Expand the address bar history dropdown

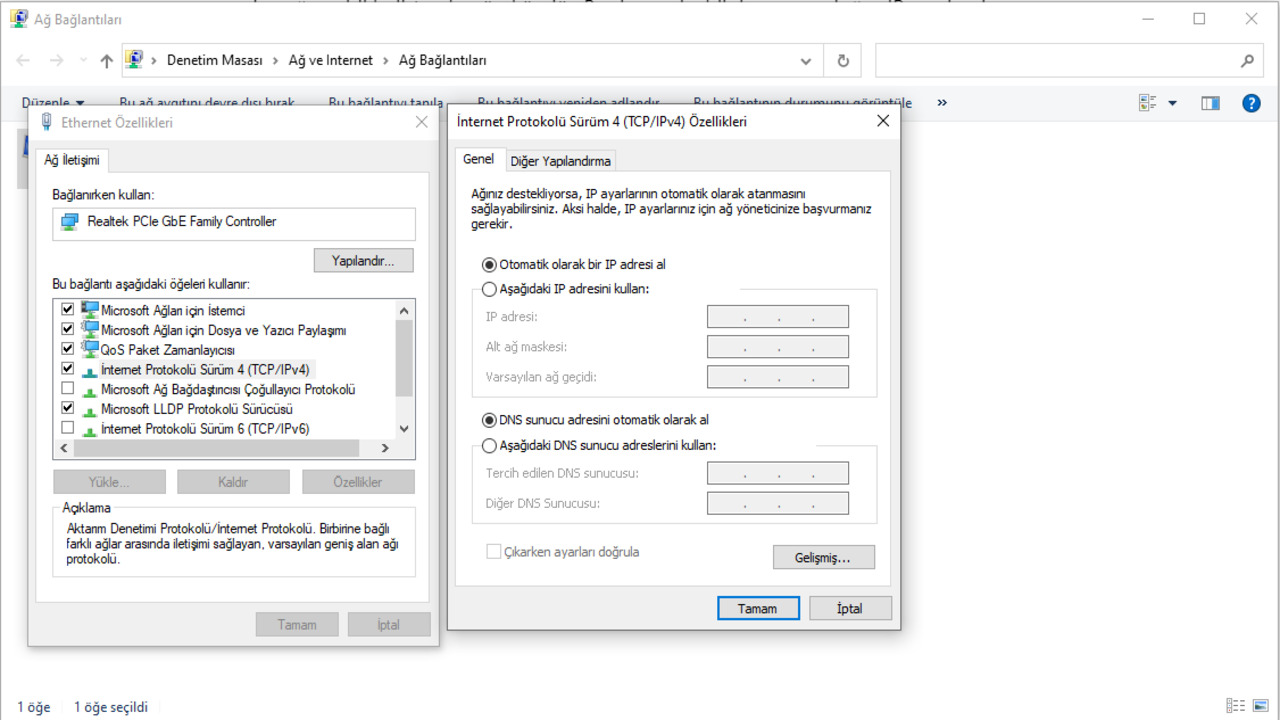click(806, 61)
